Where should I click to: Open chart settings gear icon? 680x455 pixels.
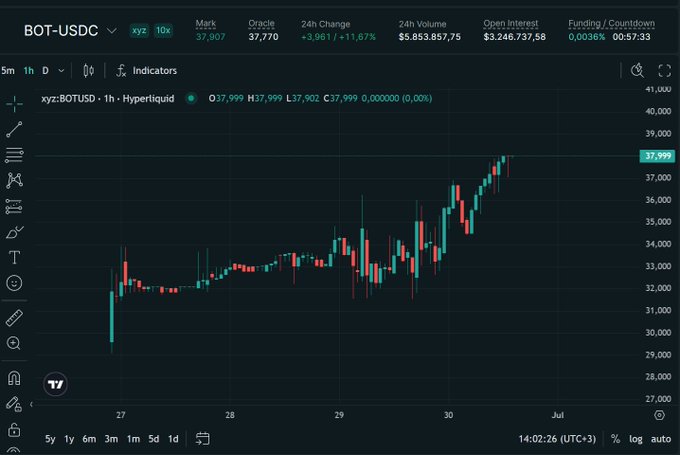[659, 416]
